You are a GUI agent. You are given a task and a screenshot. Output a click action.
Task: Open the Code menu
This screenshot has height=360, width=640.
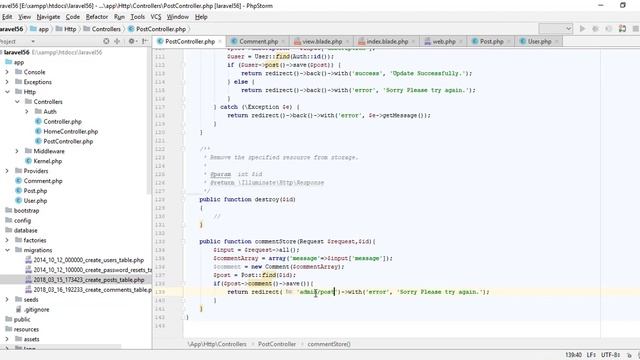[x=73, y=17]
